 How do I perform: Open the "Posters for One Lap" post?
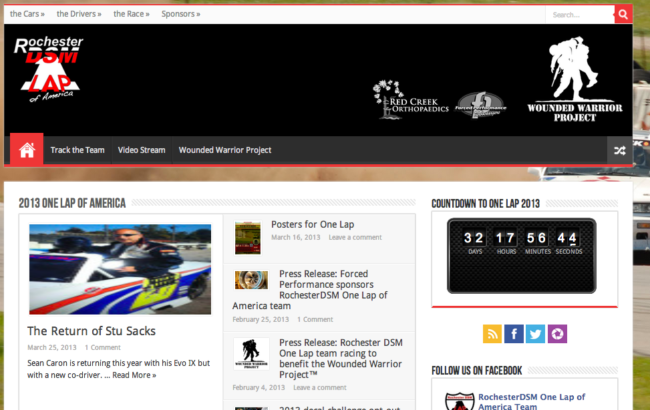tap(312, 225)
